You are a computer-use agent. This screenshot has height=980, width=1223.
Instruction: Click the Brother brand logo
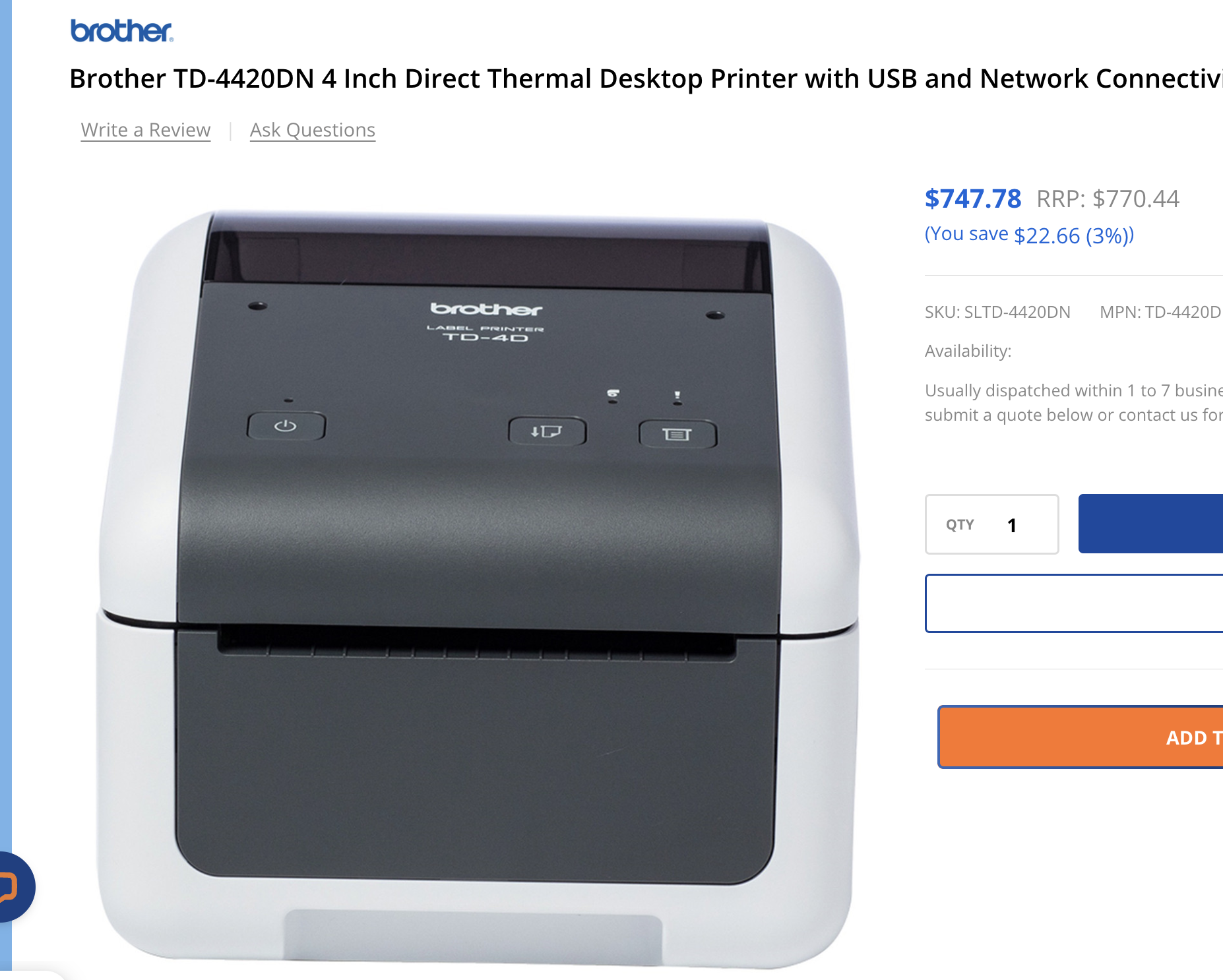tap(122, 31)
